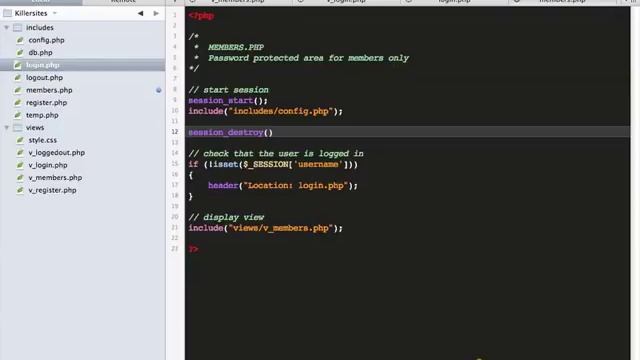The width and height of the screenshot is (640, 360).
Task: Open db.php in the file list
Action: click(x=40, y=53)
